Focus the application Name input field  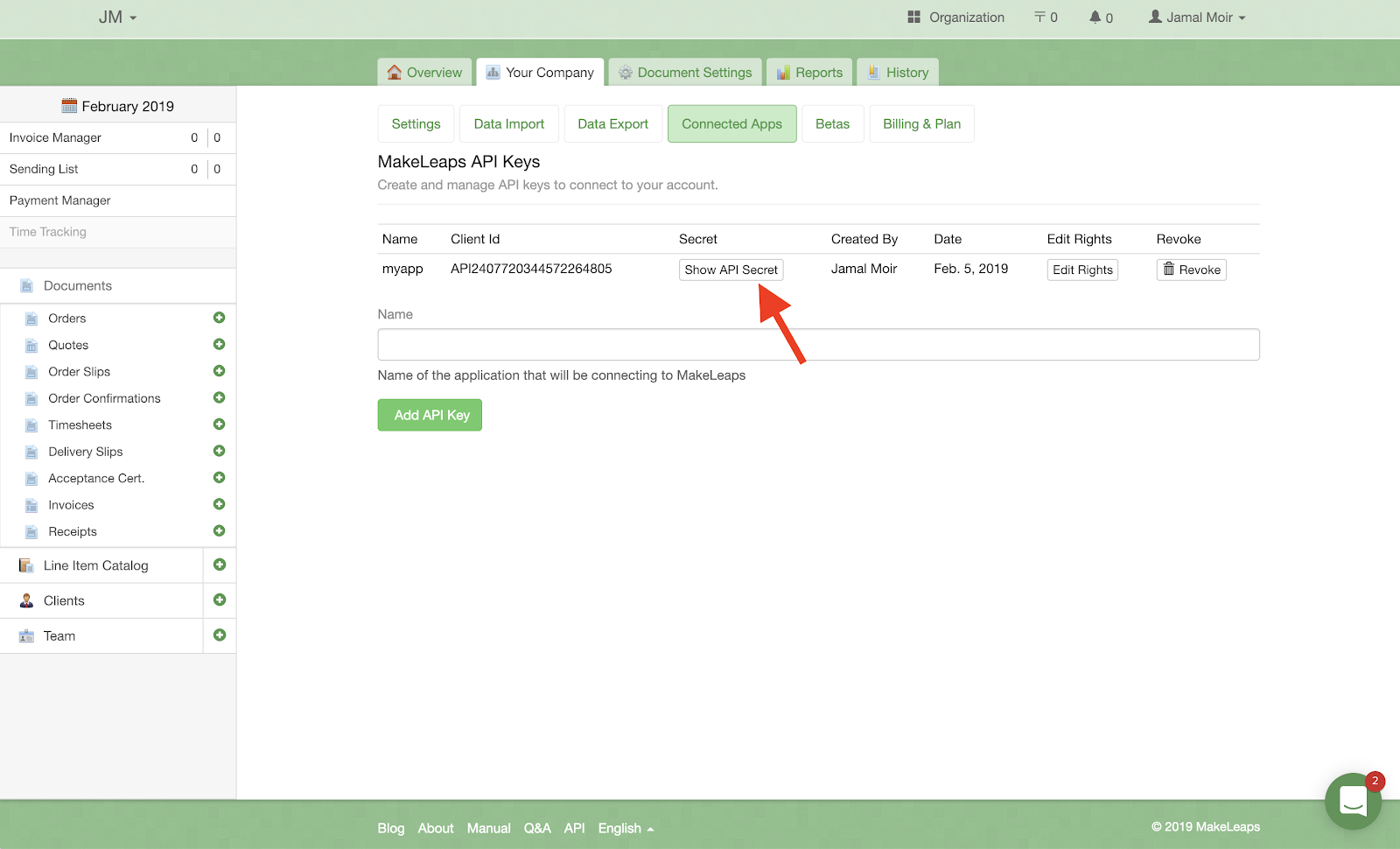coord(818,345)
